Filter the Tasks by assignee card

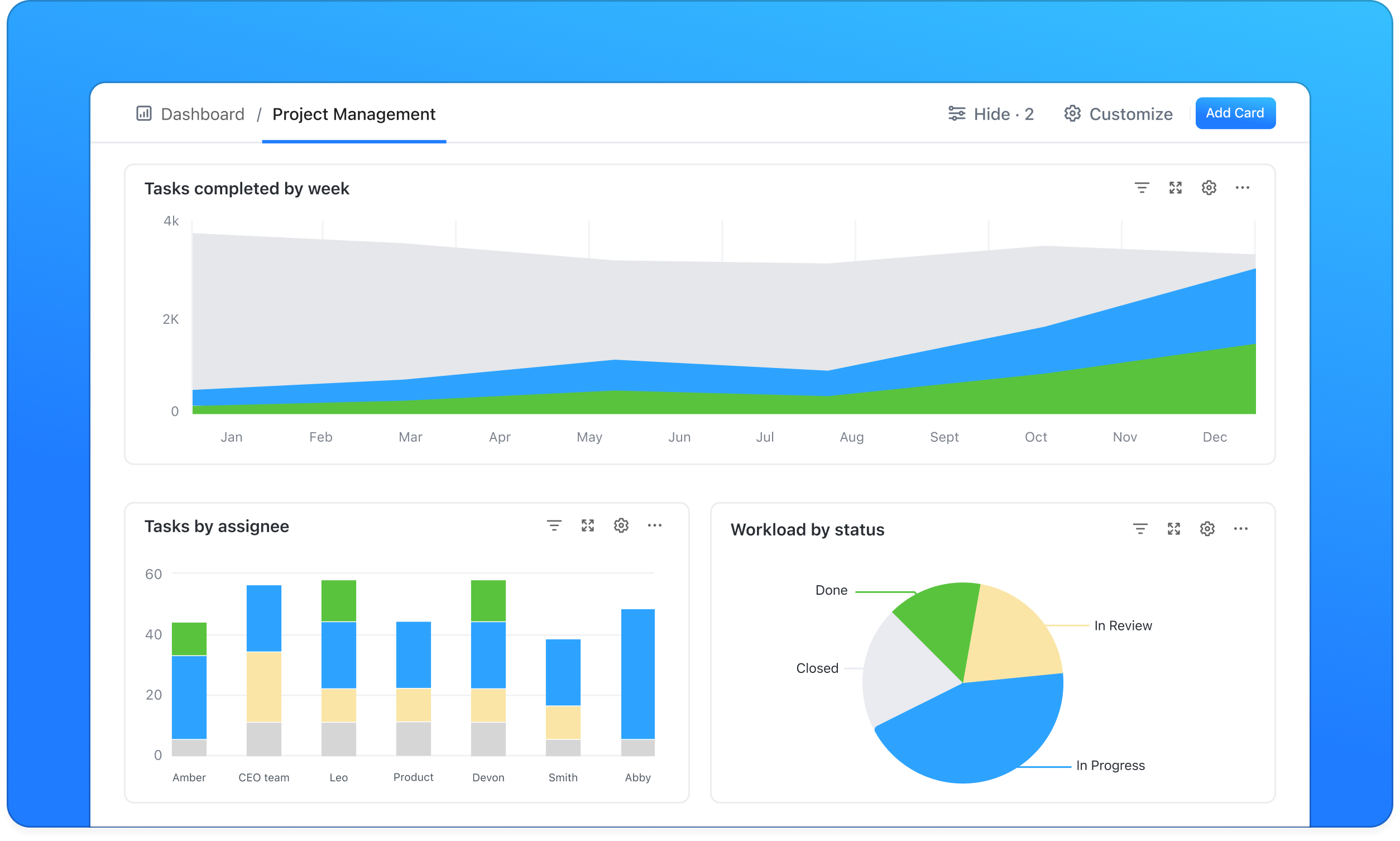click(554, 525)
